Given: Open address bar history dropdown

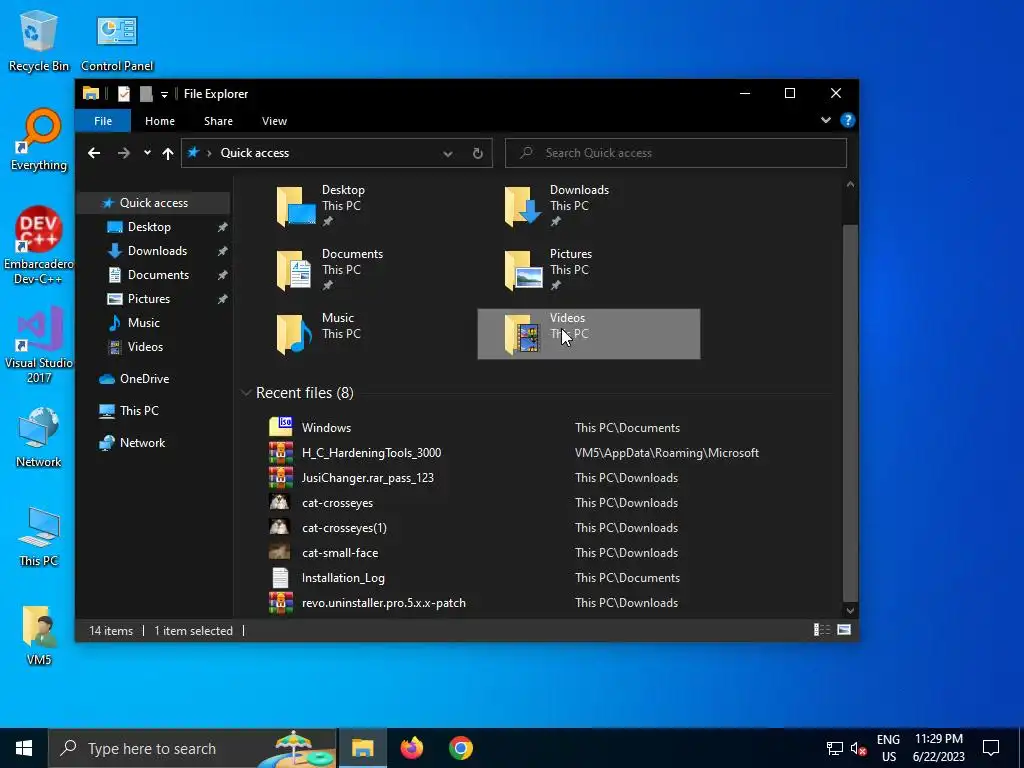Looking at the screenshot, I should click(x=447, y=153).
